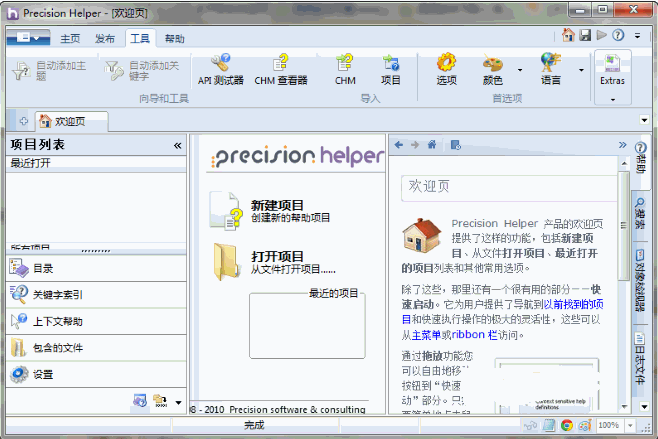Viewport: 658px width, 439px height.
Task: Click the 欢迎页 title field in help
Action: [x=509, y=187]
